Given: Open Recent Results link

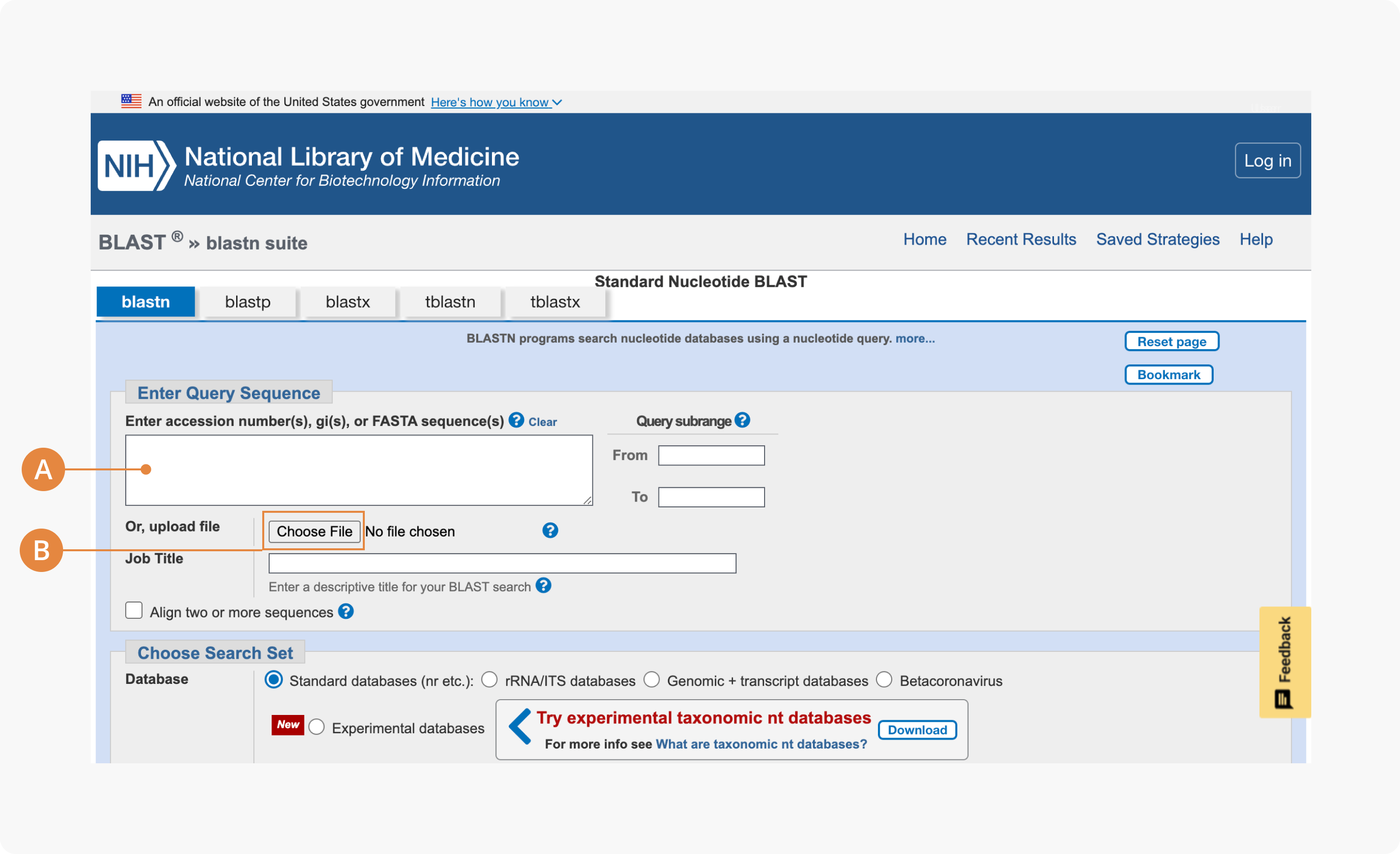Looking at the screenshot, I should [1020, 239].
